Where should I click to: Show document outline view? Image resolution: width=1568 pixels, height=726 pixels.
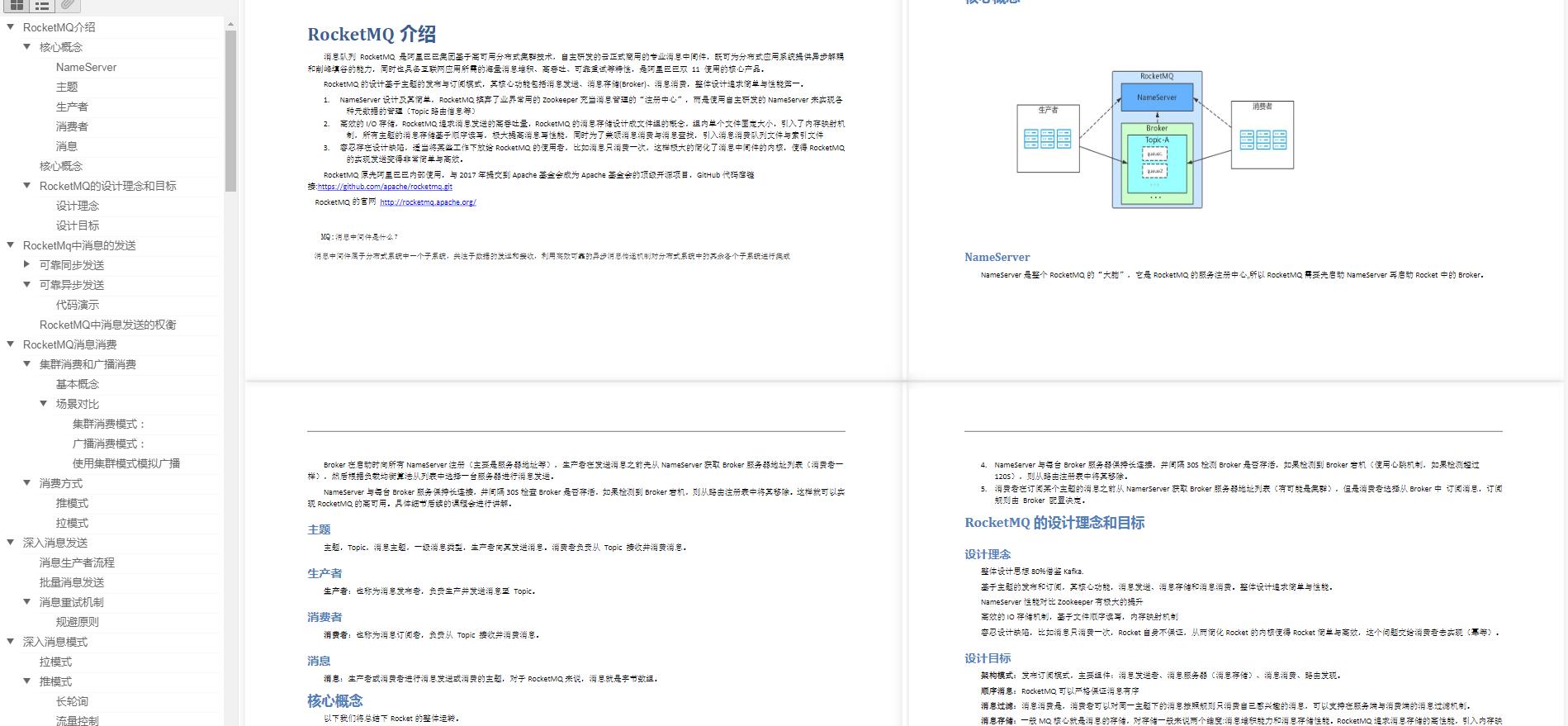[42, 6]
